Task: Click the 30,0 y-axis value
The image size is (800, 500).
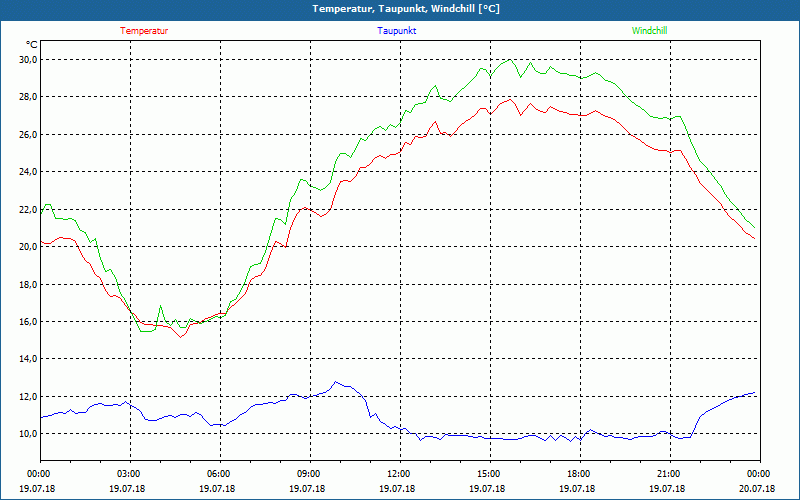Action: [29, 60]
